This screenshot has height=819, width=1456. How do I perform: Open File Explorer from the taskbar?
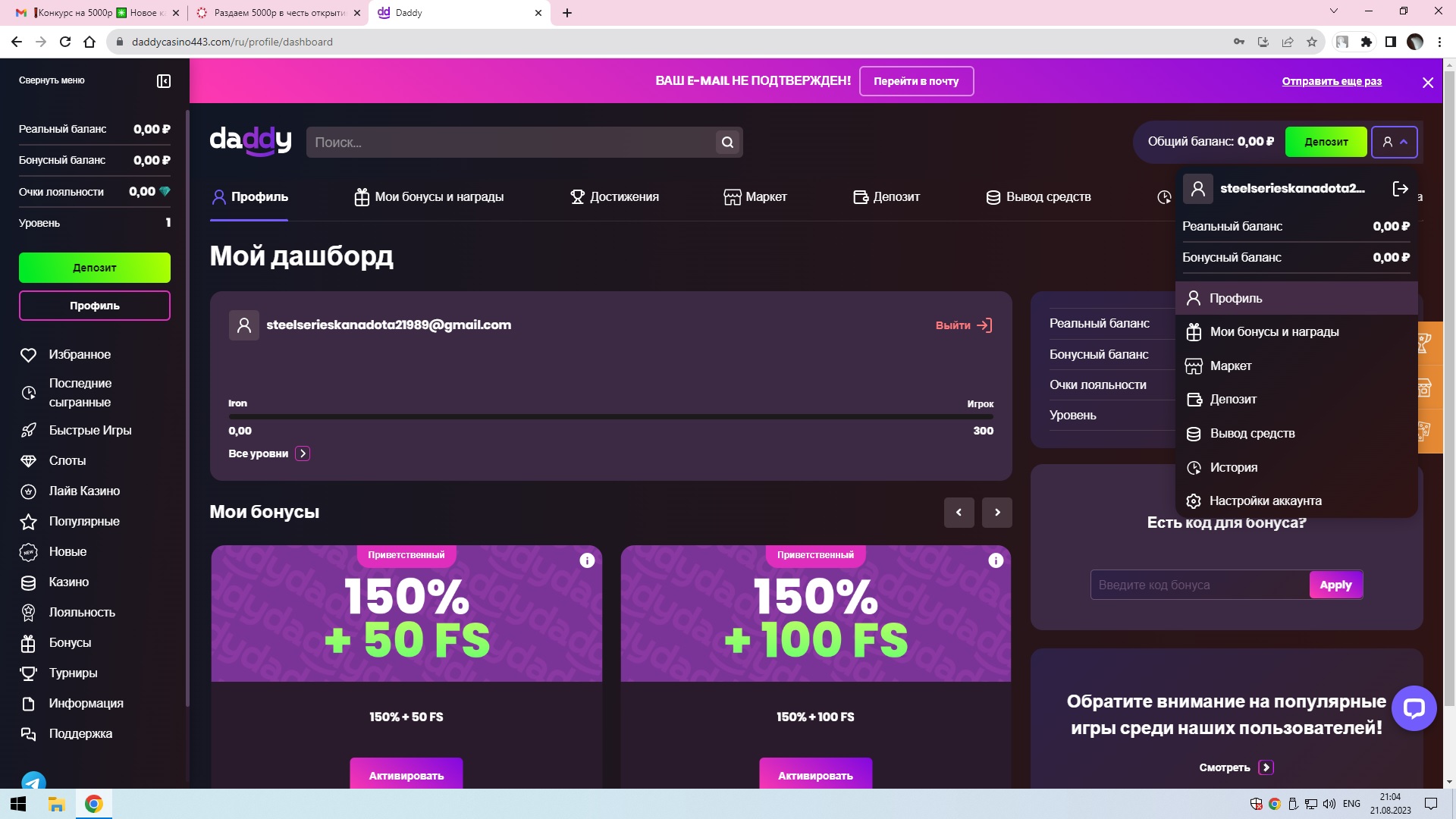56,804
